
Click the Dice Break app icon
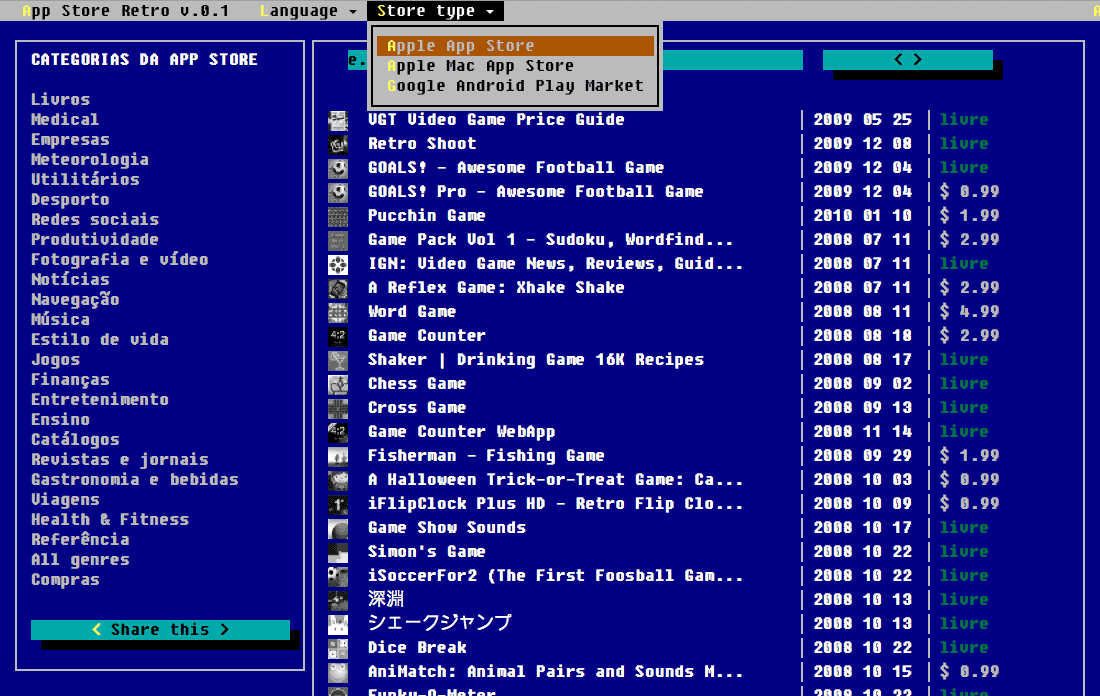tap(338, 648)
